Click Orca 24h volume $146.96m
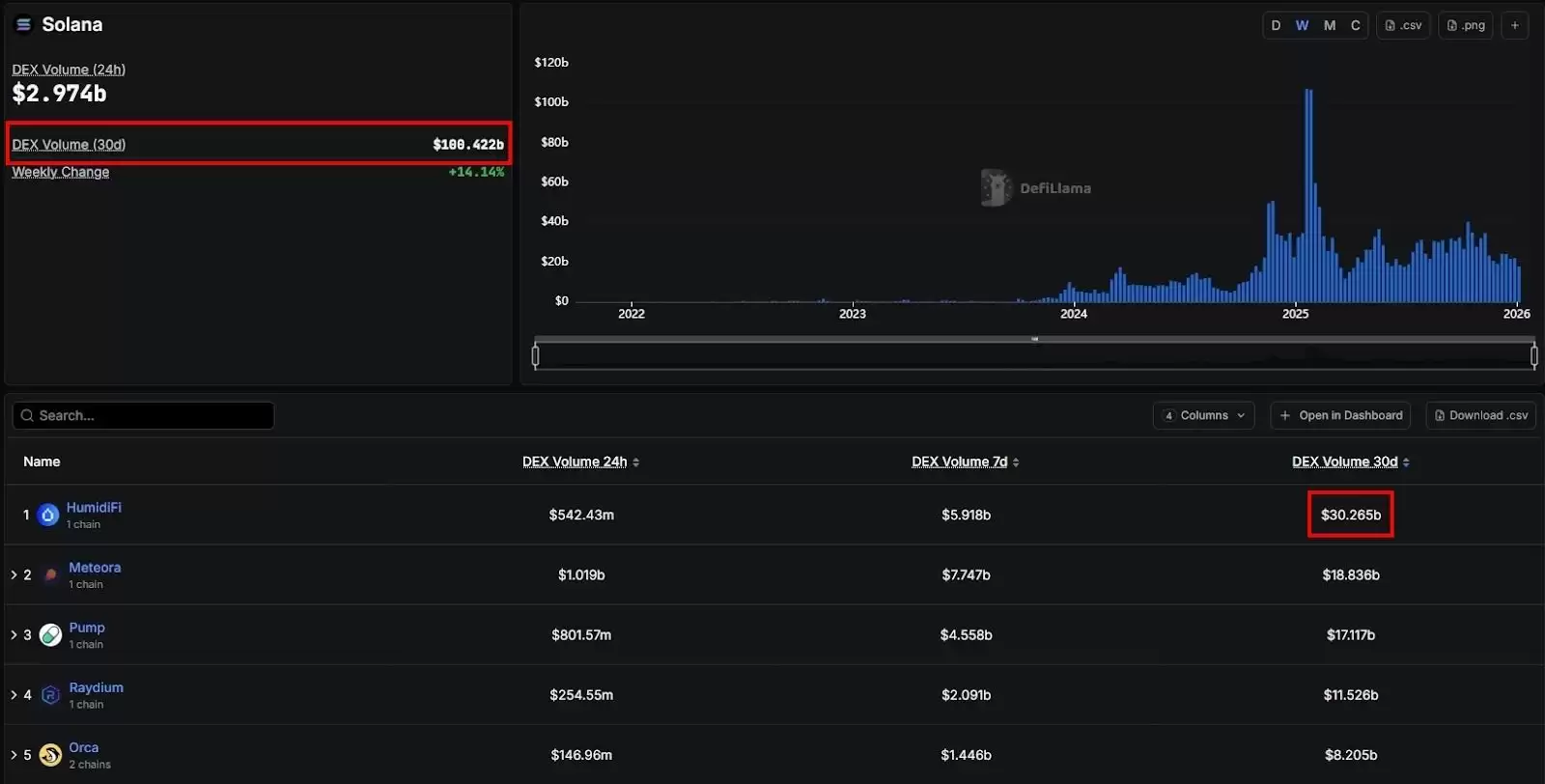Viewport: 1545px width, 784px height. coord(581,755)
